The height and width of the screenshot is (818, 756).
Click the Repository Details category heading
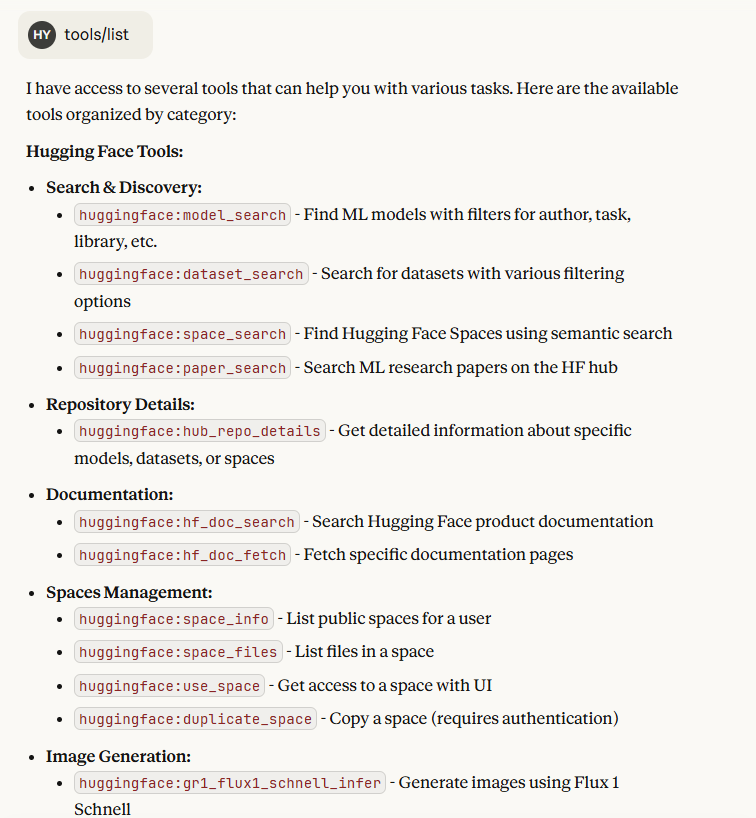(120, 405)
